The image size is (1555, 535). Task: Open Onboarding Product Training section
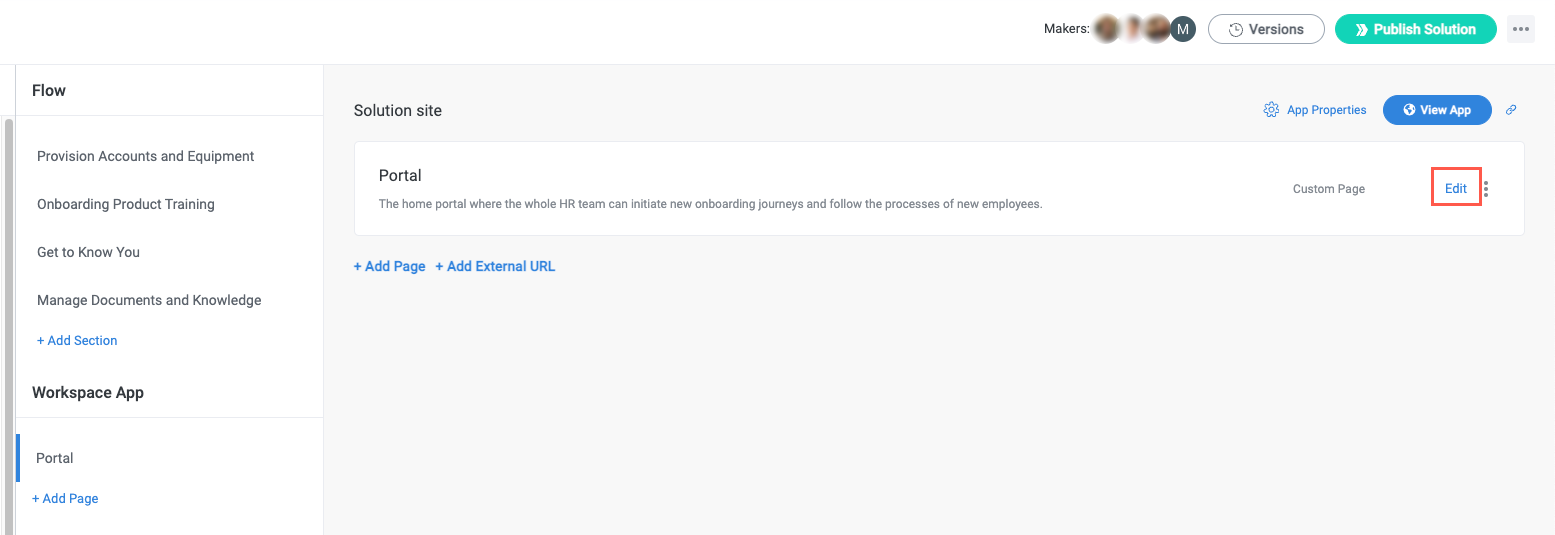[x=126, y=204]
